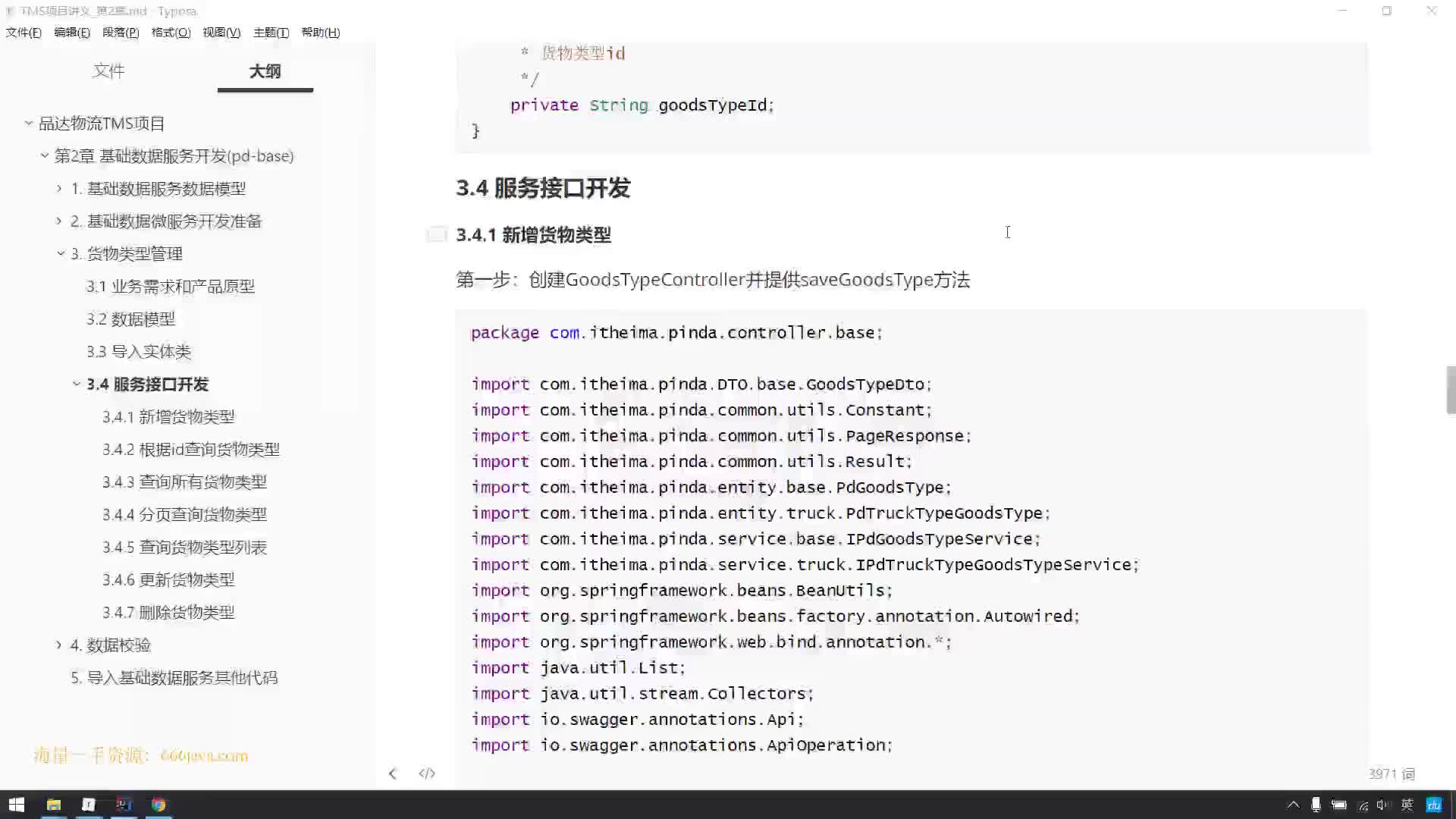The width and height of the screenshot is (1456, 819).
Task: Click private String goodsTypeId line
Action: pos(642,105)
